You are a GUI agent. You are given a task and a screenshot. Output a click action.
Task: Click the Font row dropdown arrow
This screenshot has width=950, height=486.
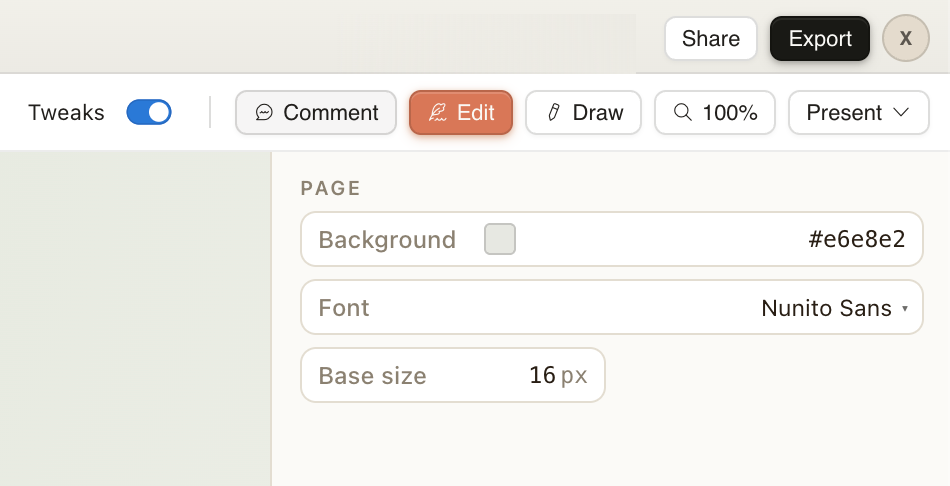905,308
